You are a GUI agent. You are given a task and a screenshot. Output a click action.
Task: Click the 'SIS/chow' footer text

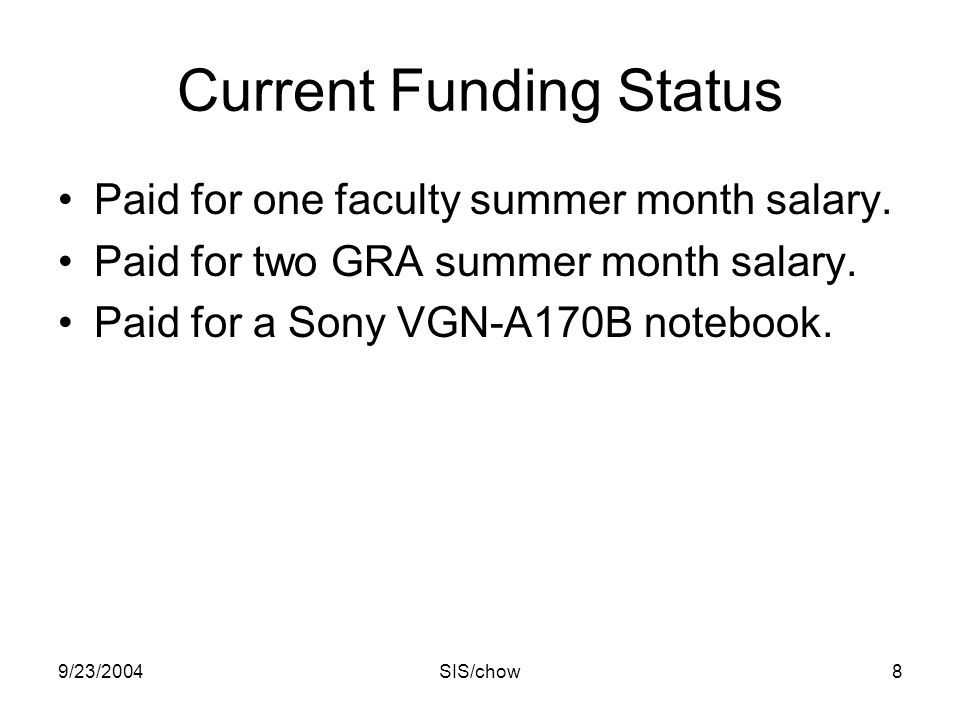pyautogui.click(x=479, y=672)
